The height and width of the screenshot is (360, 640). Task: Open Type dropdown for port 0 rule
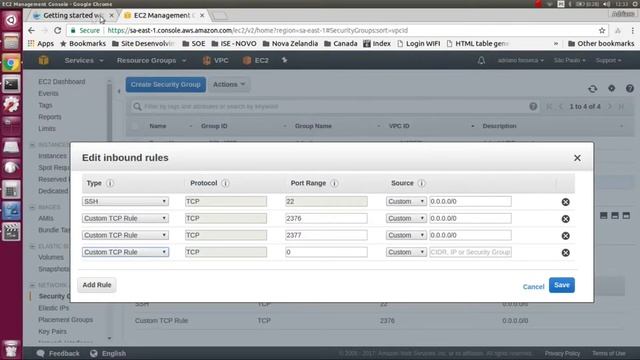(x=125, y=252)
